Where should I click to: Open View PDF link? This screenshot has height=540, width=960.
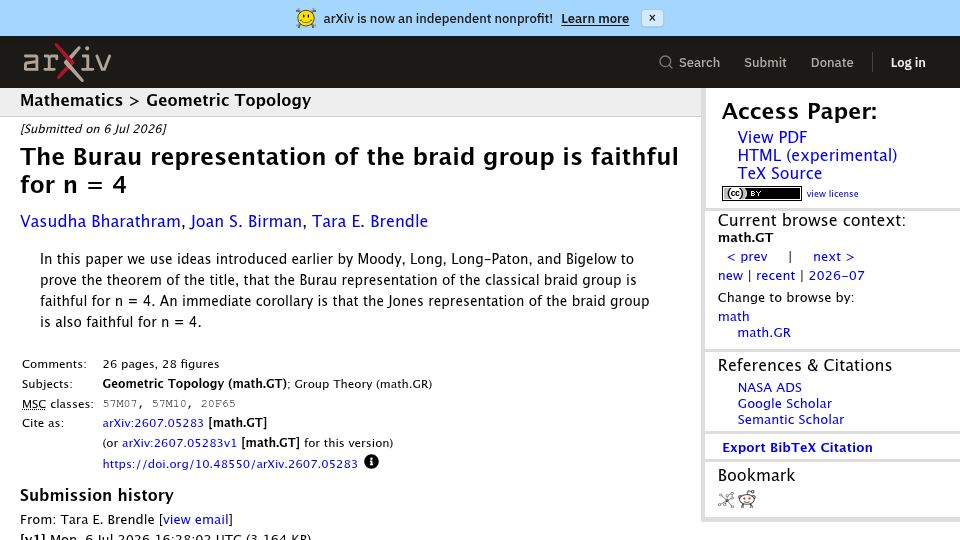772,137
